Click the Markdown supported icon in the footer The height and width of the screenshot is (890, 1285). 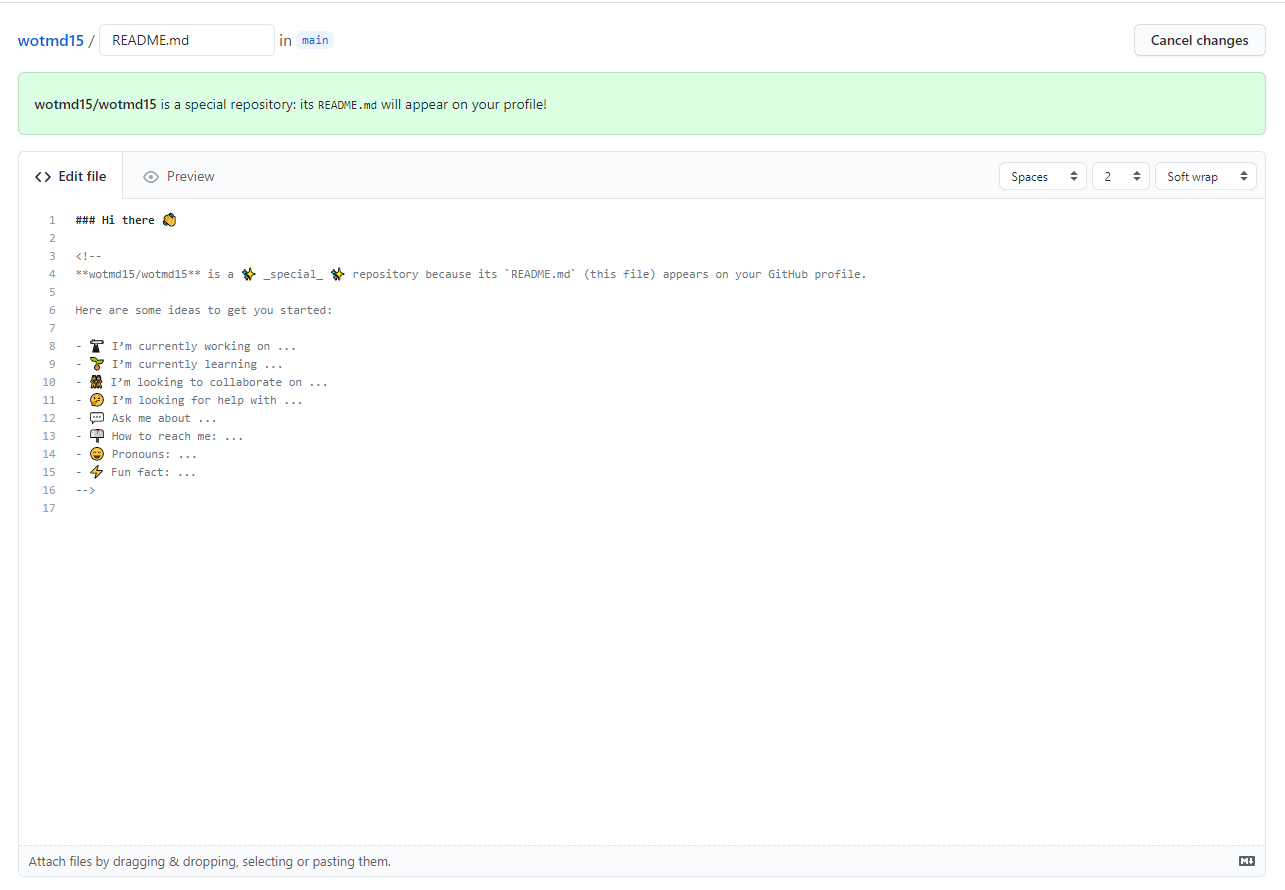click(x=1246, y=860)
